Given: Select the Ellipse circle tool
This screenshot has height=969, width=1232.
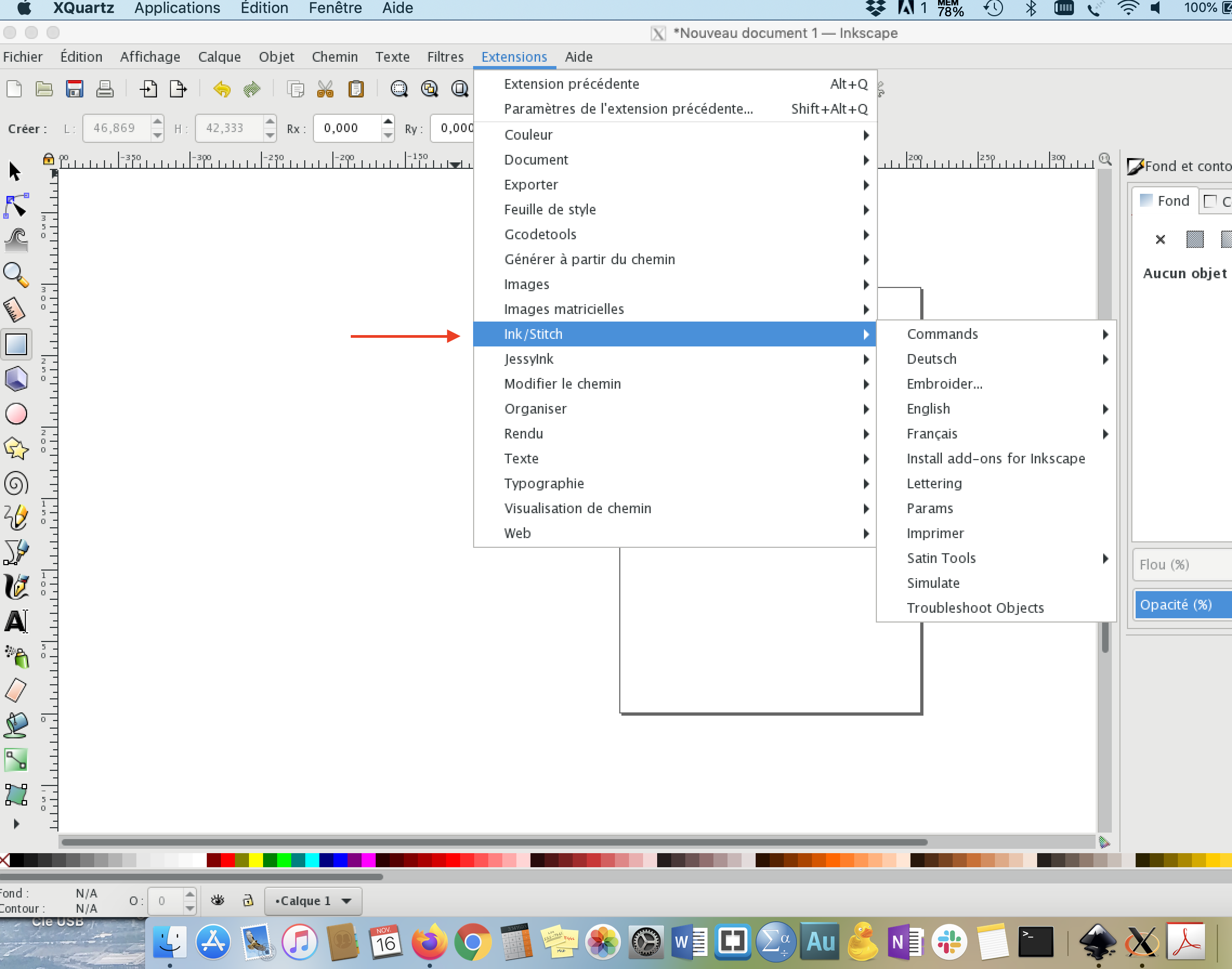Looking at the screenshot, I should [x=16, y=414].
